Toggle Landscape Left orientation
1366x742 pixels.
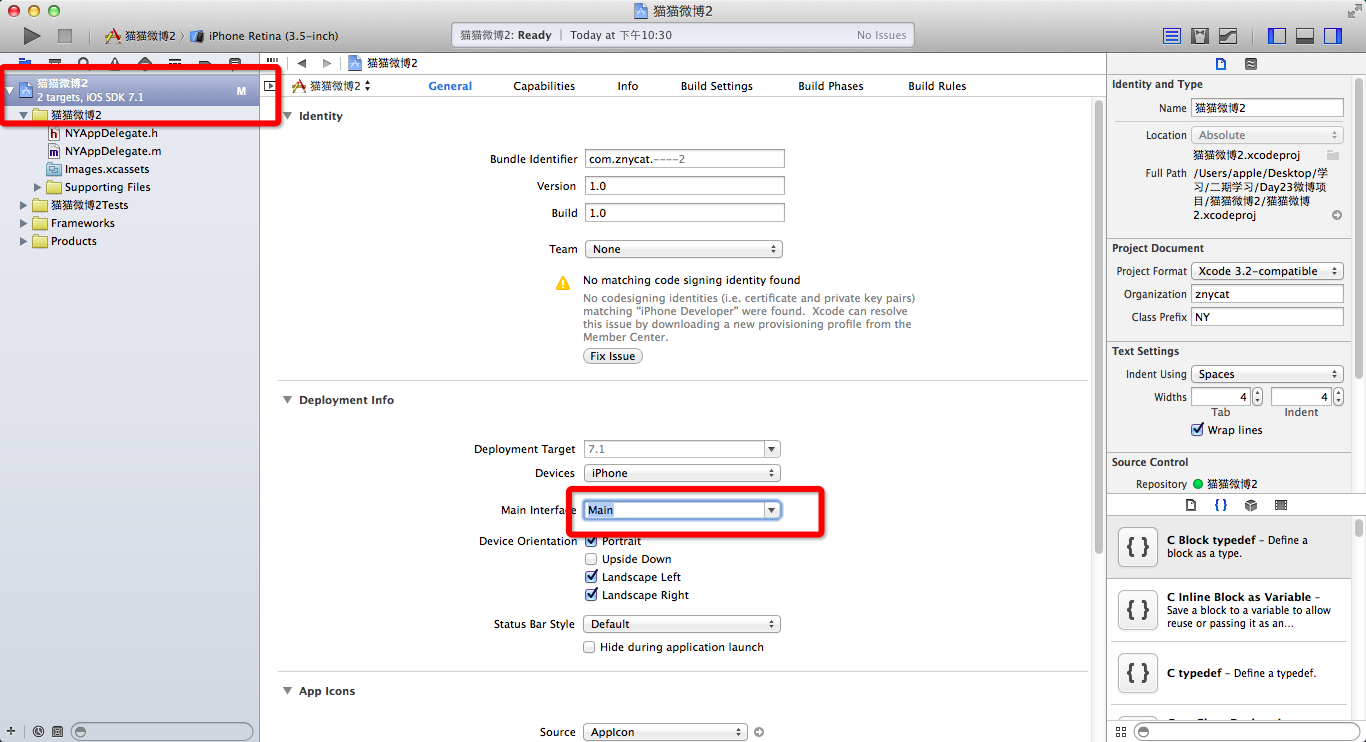591,577
